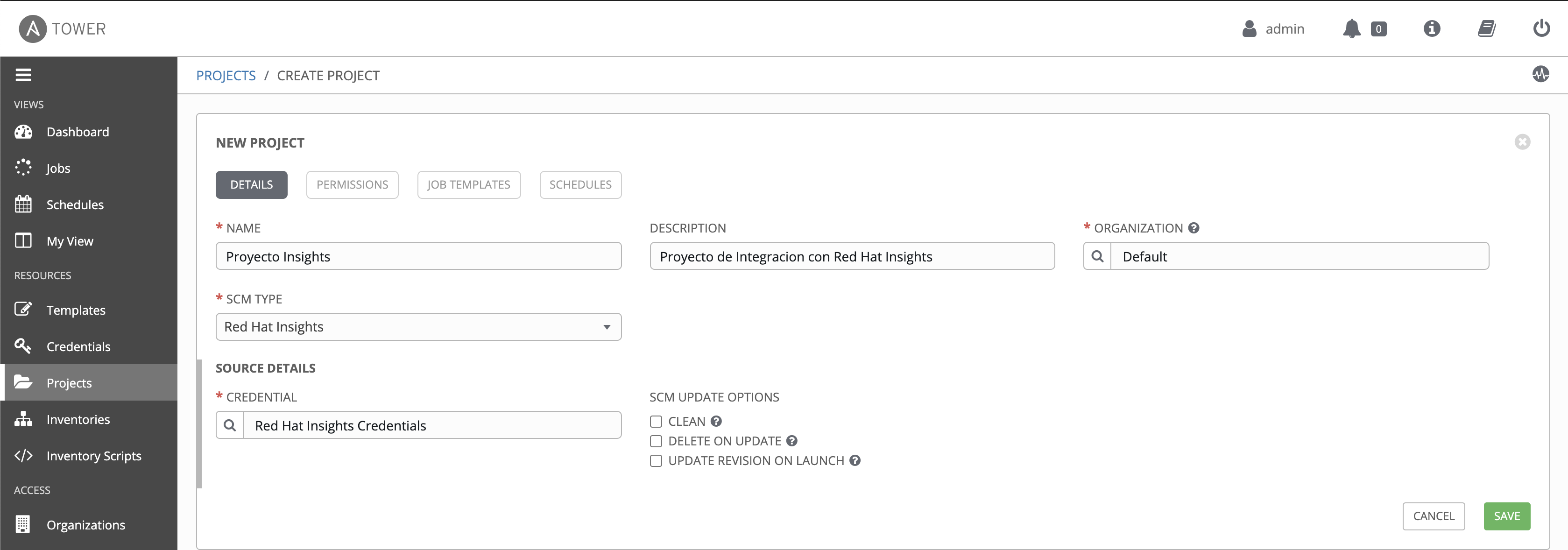Enable Update Revision on Launch checkbox
This screenshot has height=550, width=1568.
tap(656, 460)
